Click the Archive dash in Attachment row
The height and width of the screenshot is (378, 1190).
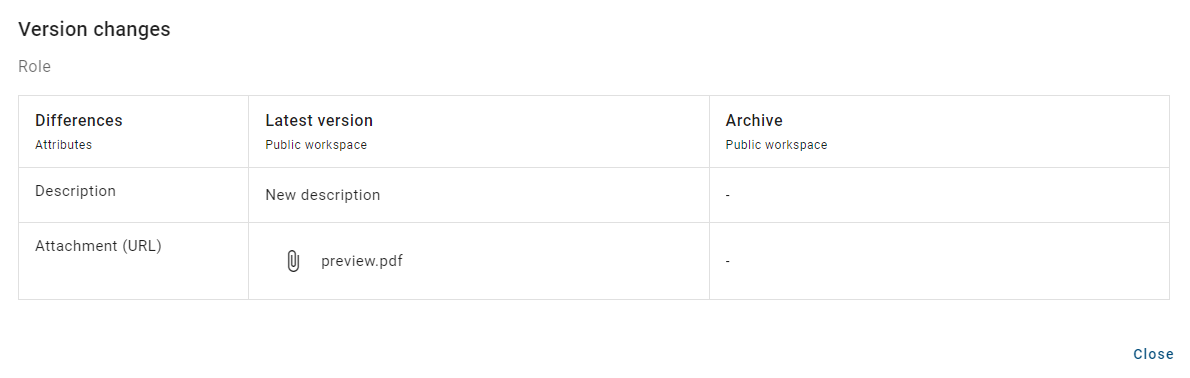coord(728,262)
